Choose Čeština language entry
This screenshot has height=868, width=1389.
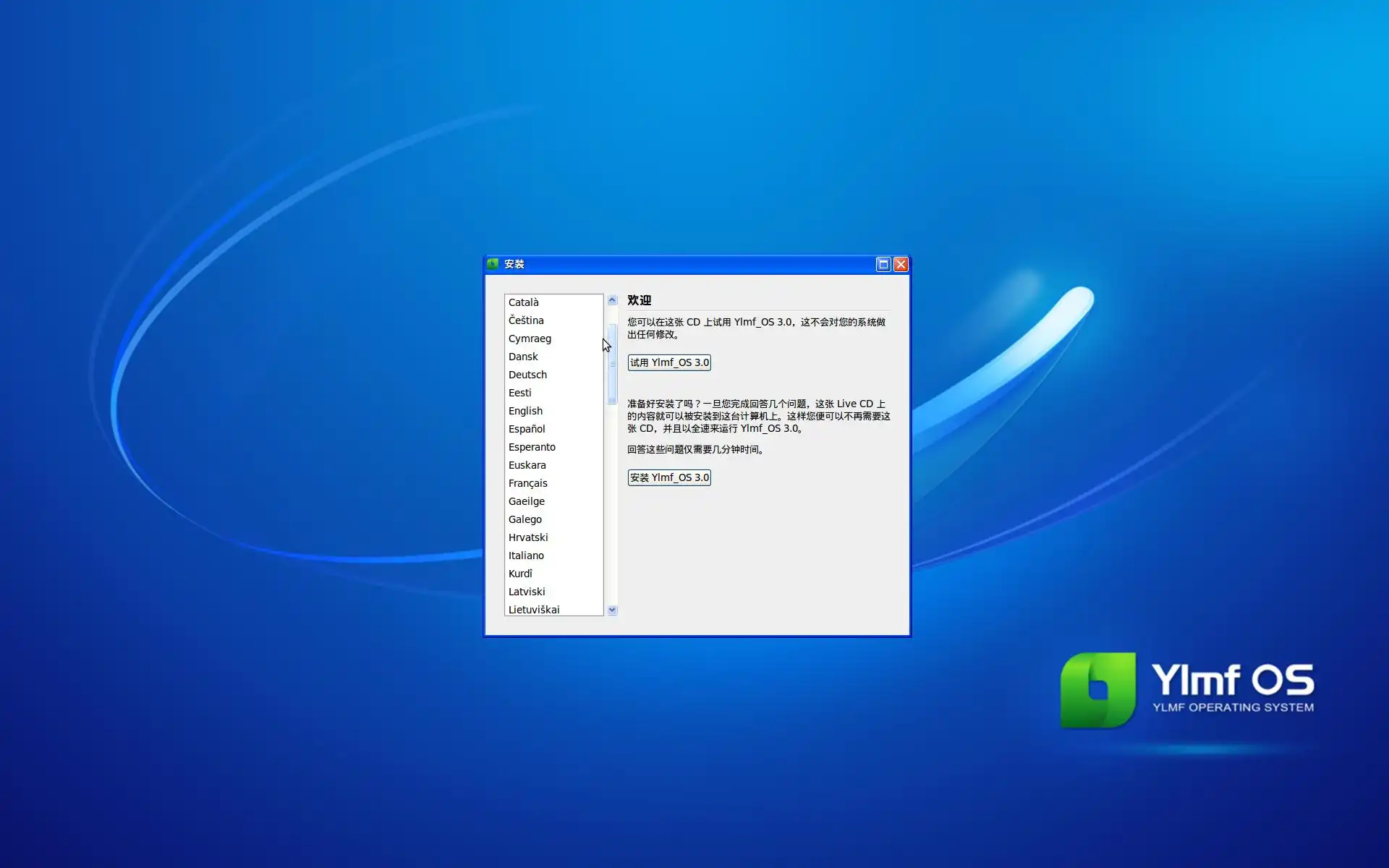pyautogui.click(x=526, y=320)
